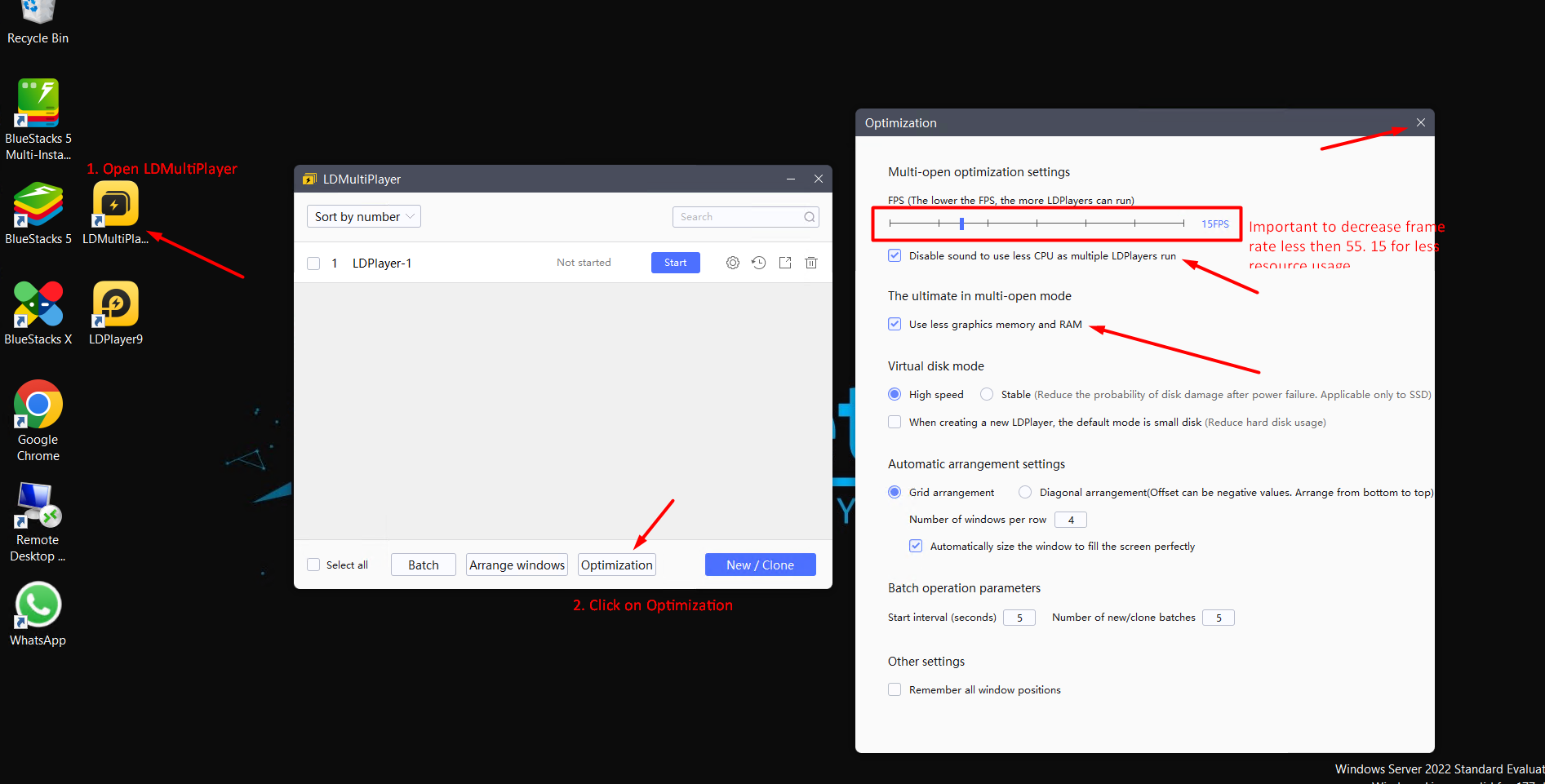
Task: Click the 15FPS value label
Action: tap(1215, 224)
